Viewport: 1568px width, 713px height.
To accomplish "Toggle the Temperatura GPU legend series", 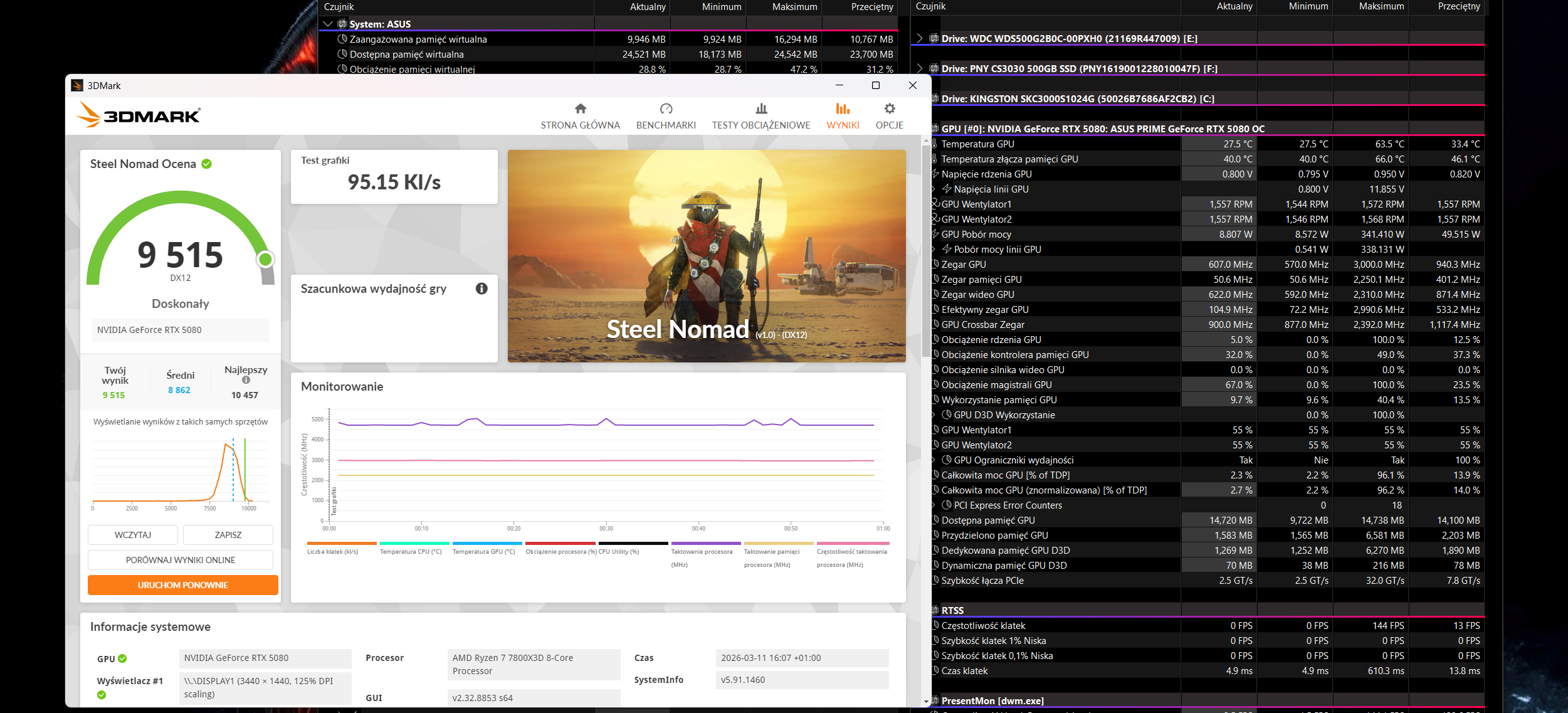I will [483, 552].
